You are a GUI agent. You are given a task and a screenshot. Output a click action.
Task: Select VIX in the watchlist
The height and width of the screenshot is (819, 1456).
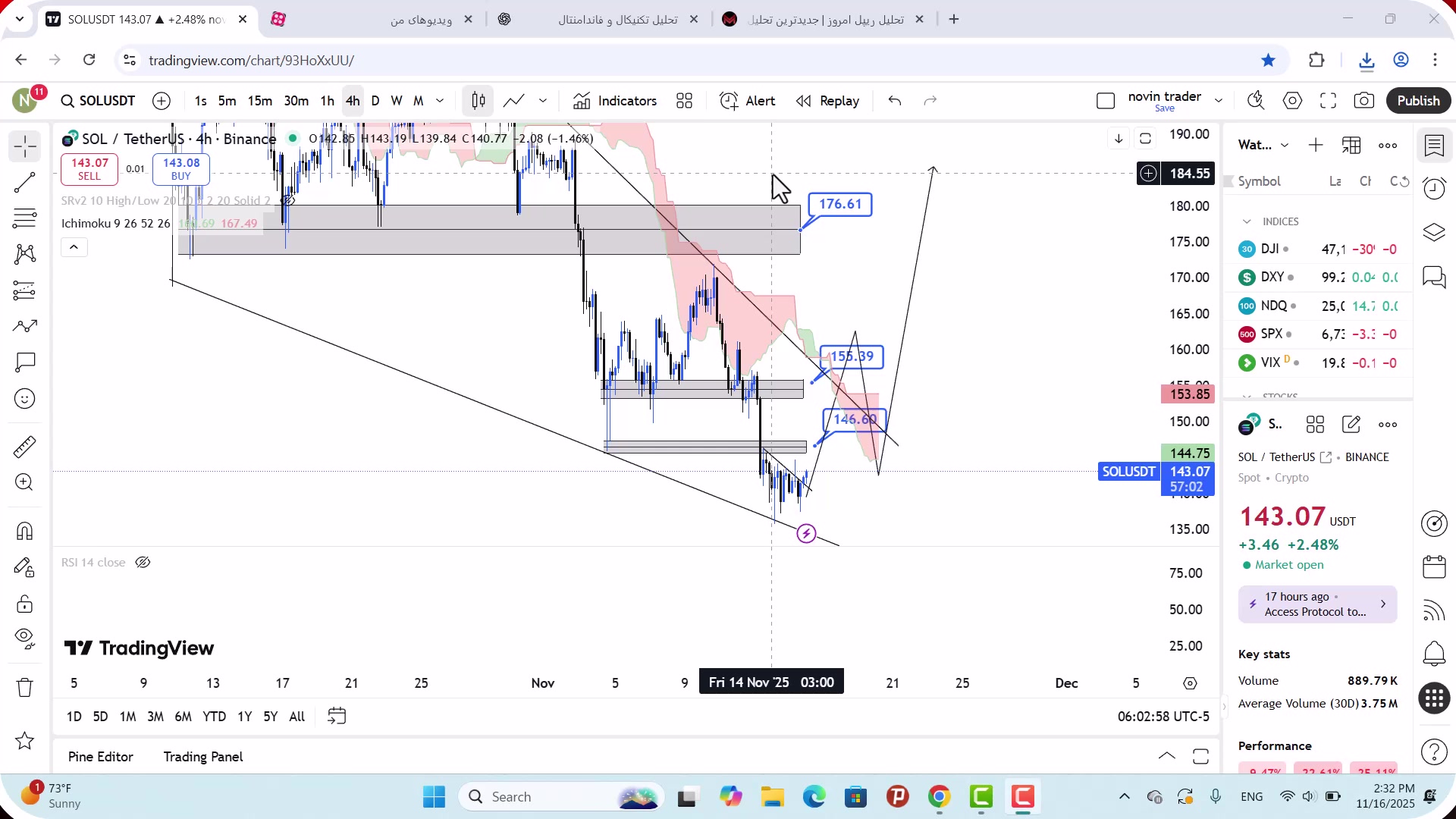point(1318,362)
